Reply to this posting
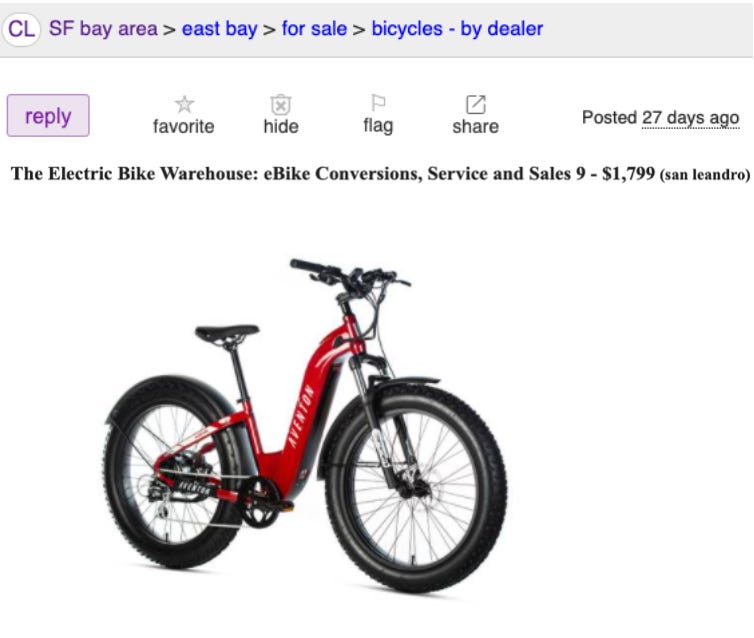This screenshot has height=638, width=754. [x=48, y=115]
